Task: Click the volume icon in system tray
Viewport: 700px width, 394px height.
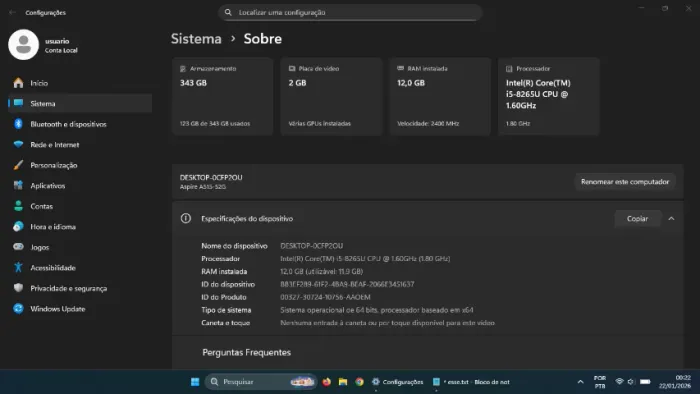Action: click(630, 382)
